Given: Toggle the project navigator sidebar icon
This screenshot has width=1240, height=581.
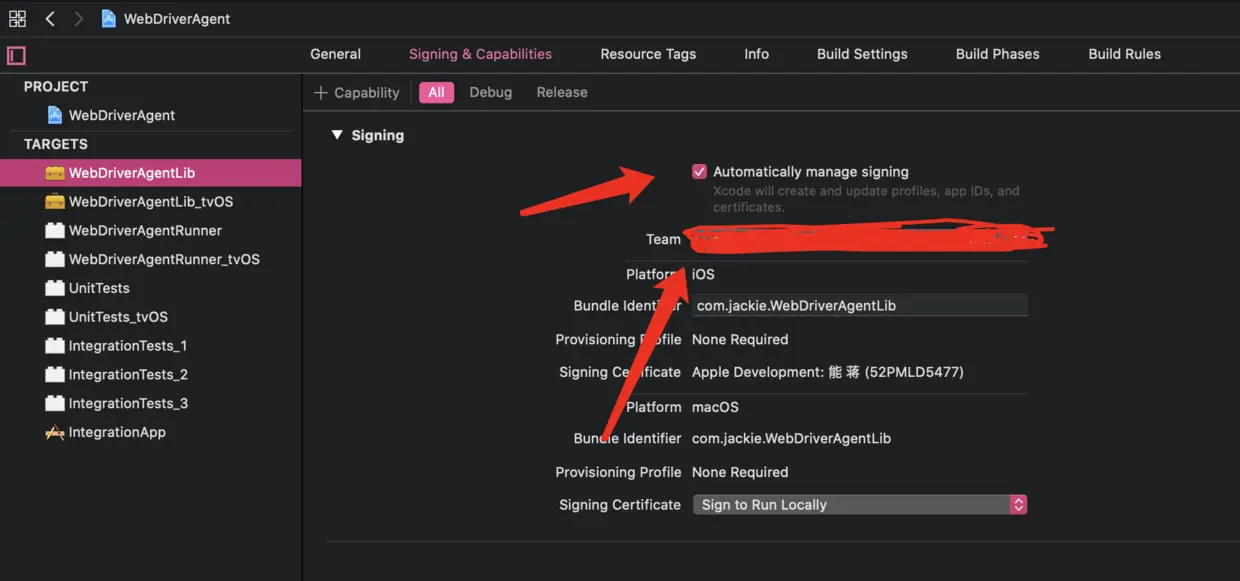Looking at the screenshot, I should click(x=16, y=56).
